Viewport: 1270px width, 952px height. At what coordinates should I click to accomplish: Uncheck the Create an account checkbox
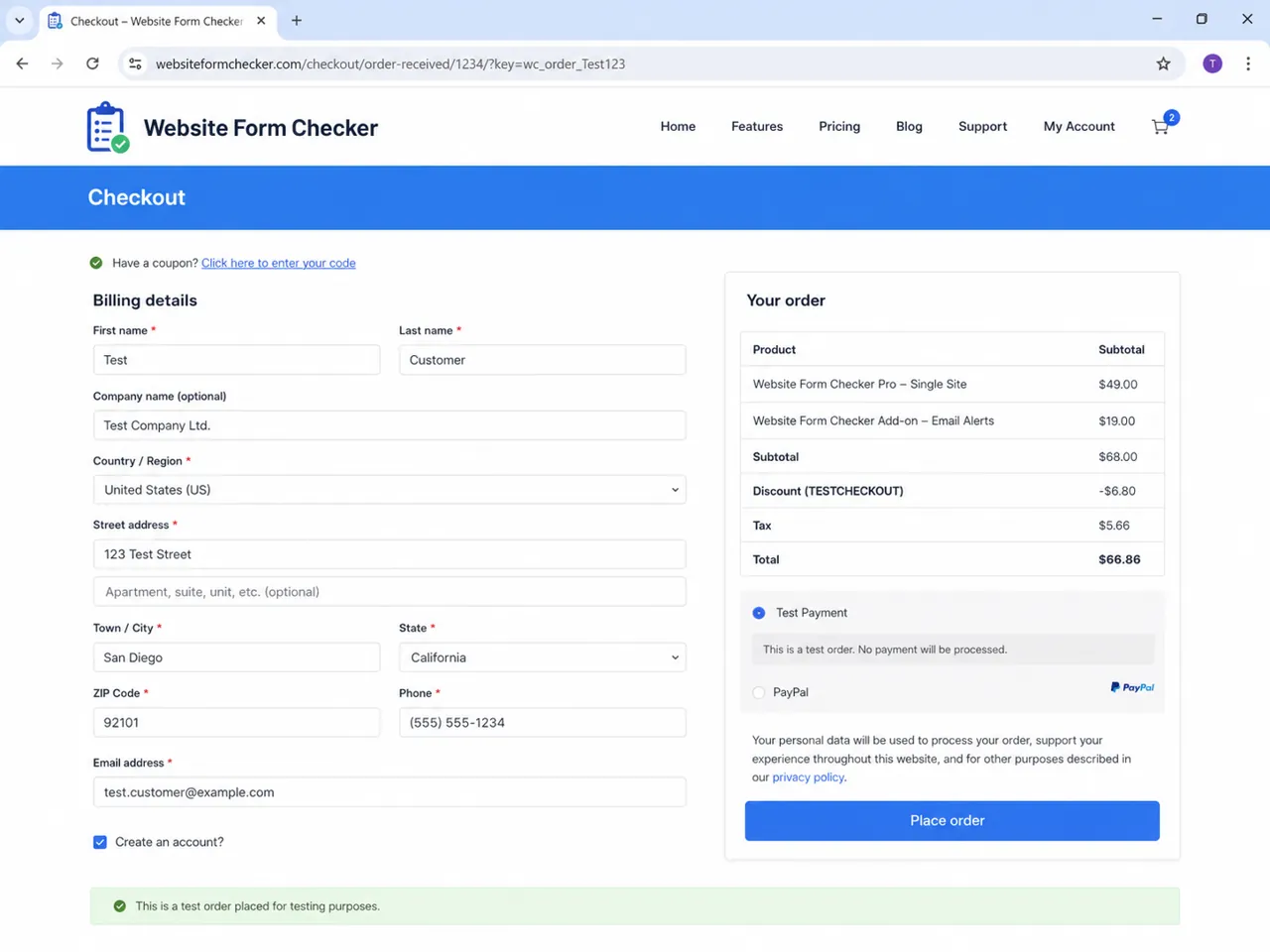[100, 842]
